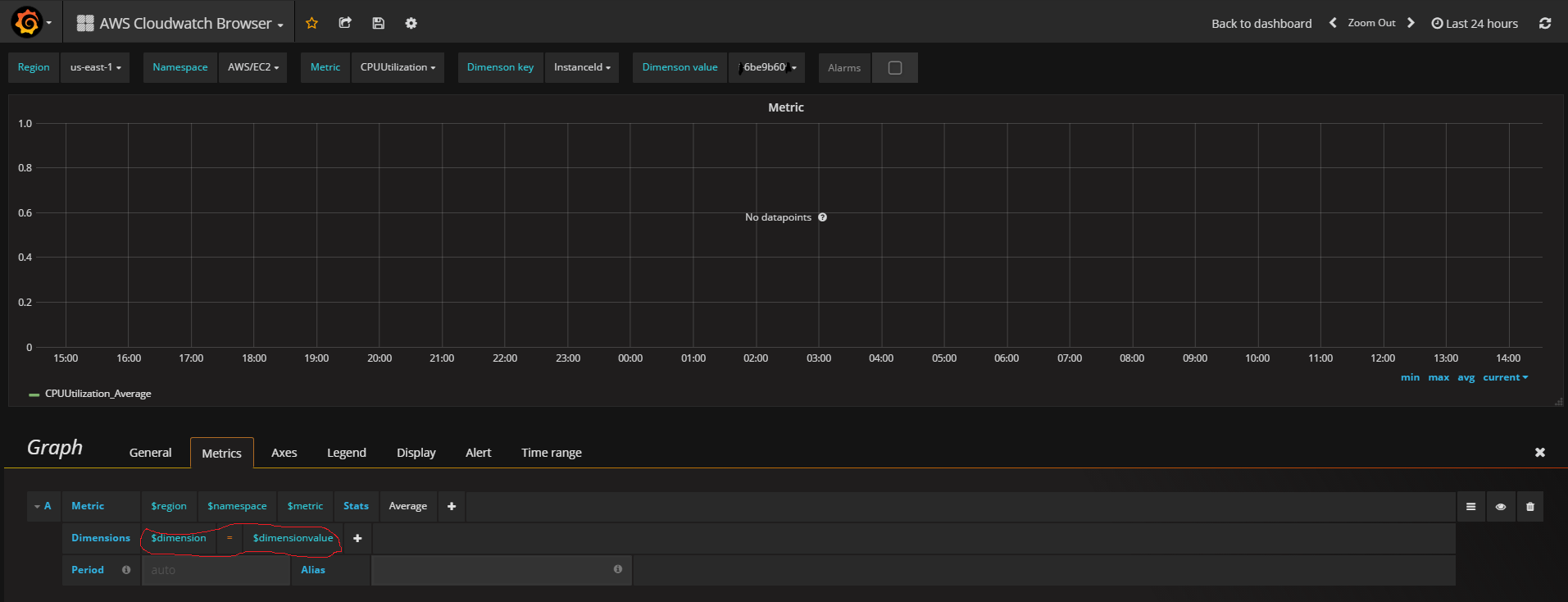Focus the Period auto input field
This screenshot has width=1568, height=602.
(216, 570)
